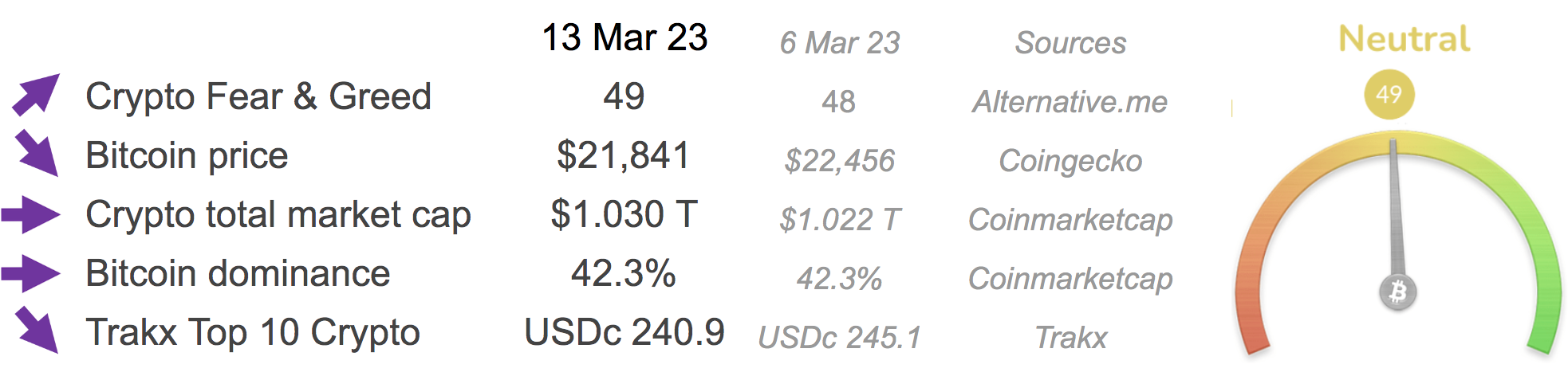This screenshot has height=376, width=1568.
Task: Click the up arrow beside Crypto Fear & Greed
Action: pyautogui.click(x=36, y=95)
